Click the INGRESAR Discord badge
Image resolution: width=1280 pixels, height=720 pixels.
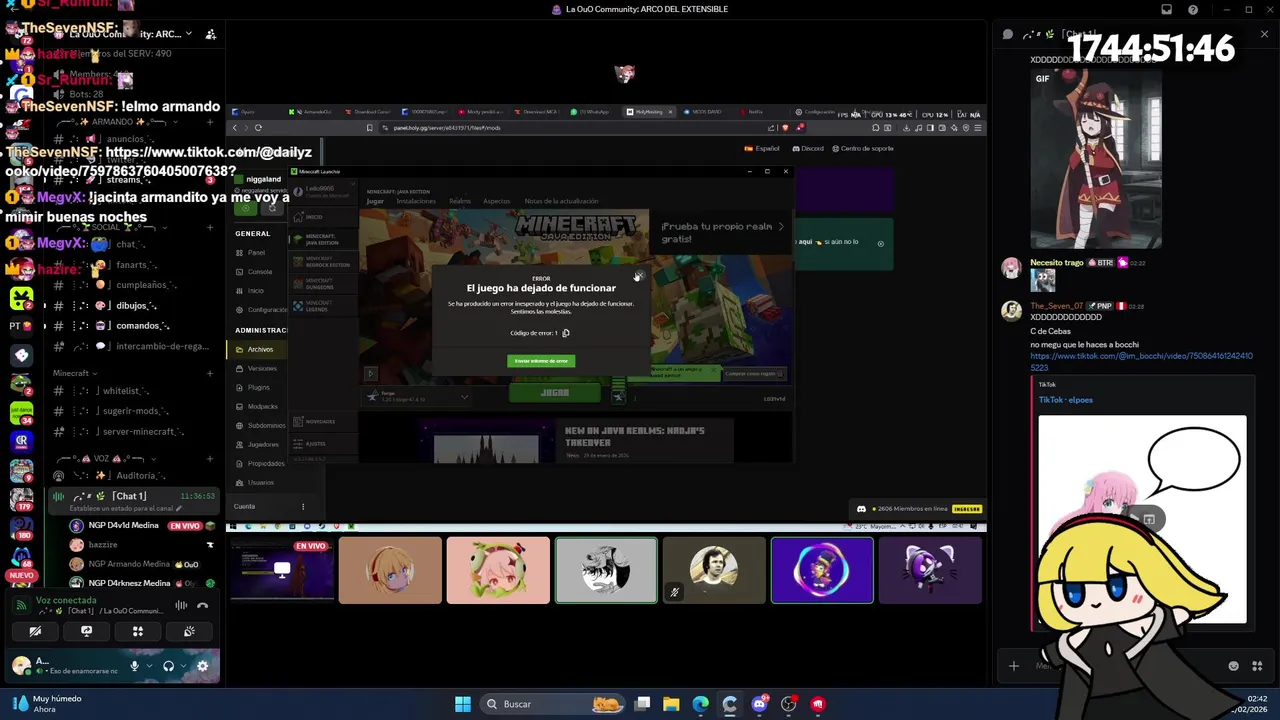tap(967, 509)
